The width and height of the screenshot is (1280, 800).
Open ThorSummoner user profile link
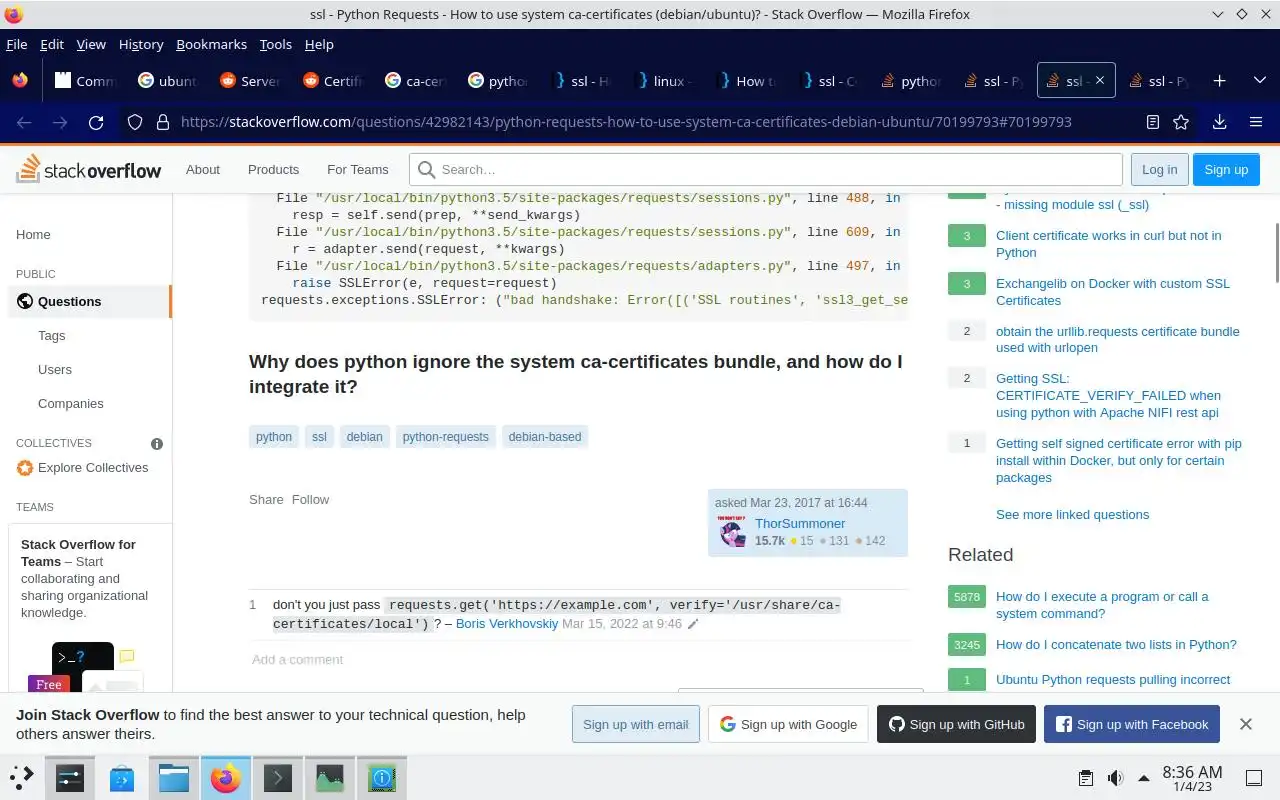click(x=800, y=523)
